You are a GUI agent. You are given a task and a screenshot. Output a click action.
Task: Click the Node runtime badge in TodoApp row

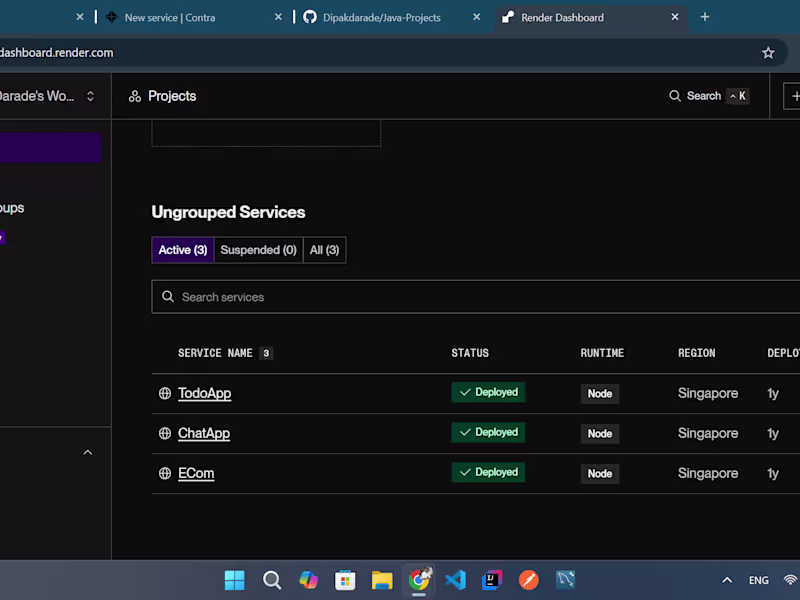pyautogui.click(x=600, y=393)
